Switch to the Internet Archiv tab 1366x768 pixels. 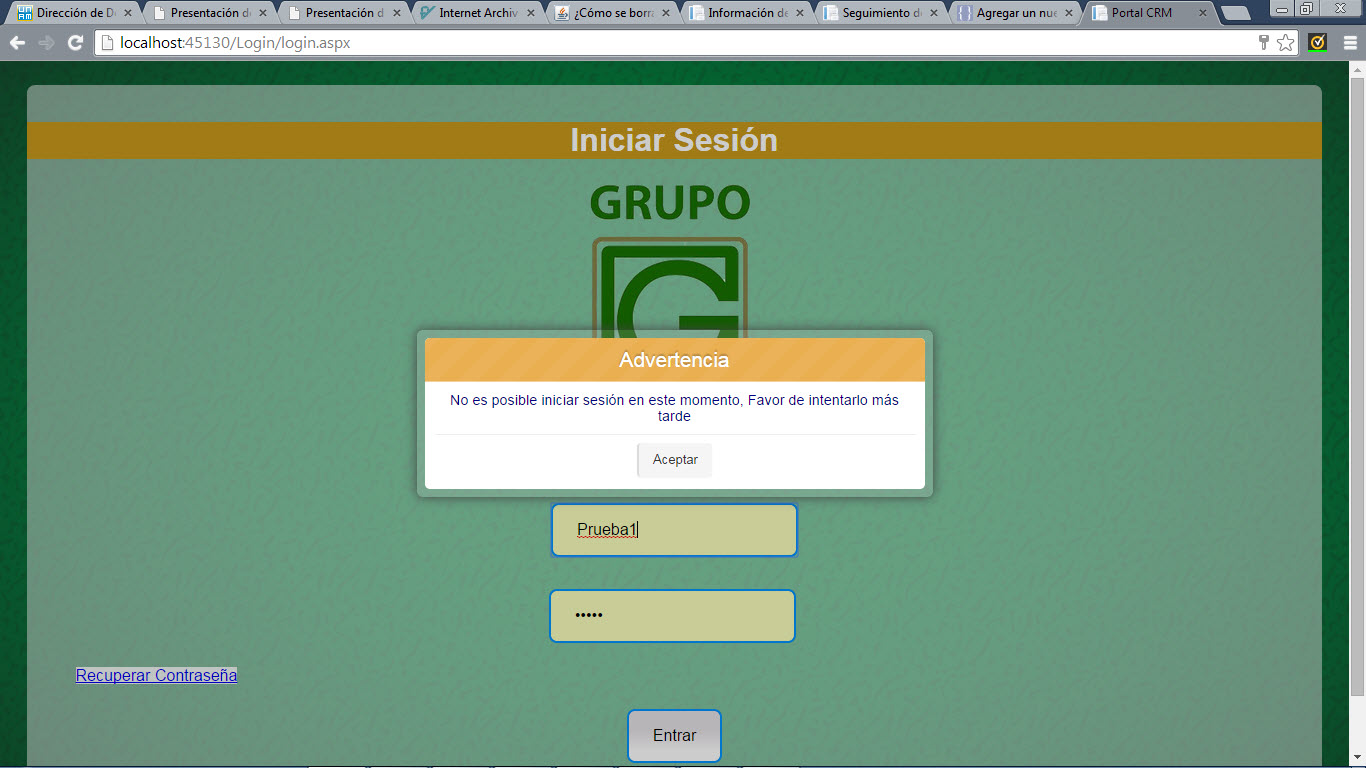[x=478, y=14]
